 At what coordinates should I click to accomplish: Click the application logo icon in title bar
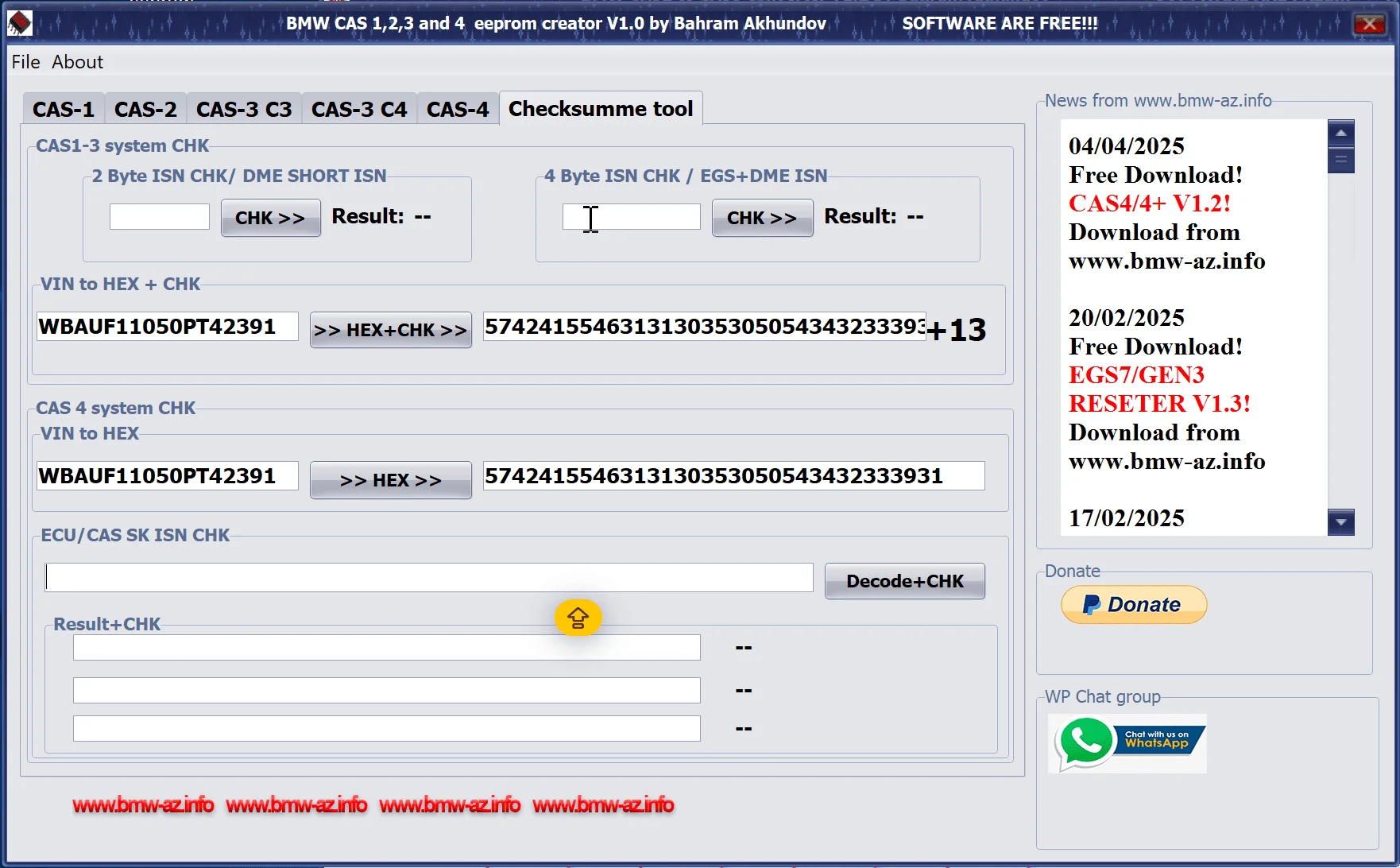[x=20, y=23]
